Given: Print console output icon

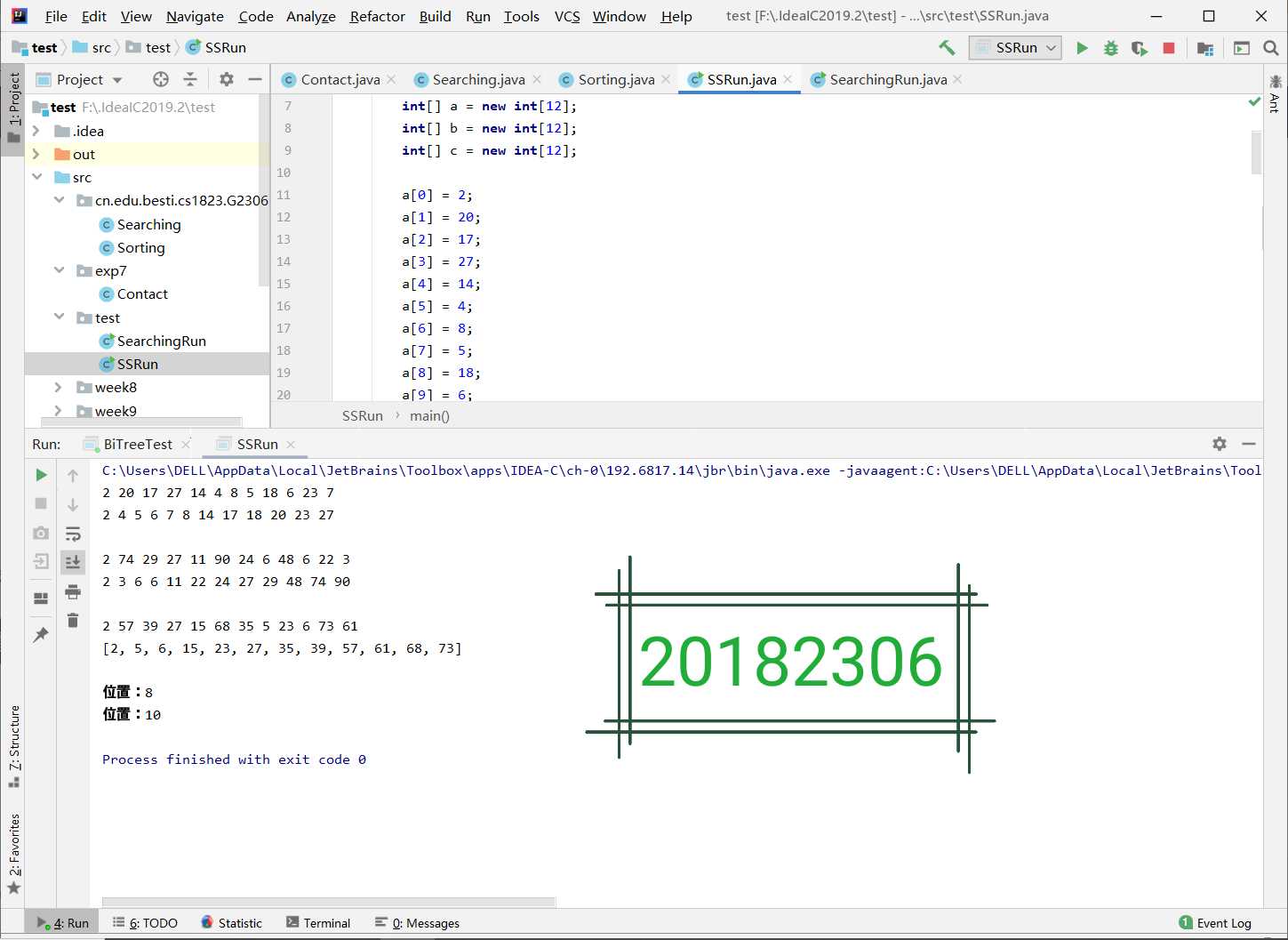Looking at the screenshot, I should tap(73, 591).
